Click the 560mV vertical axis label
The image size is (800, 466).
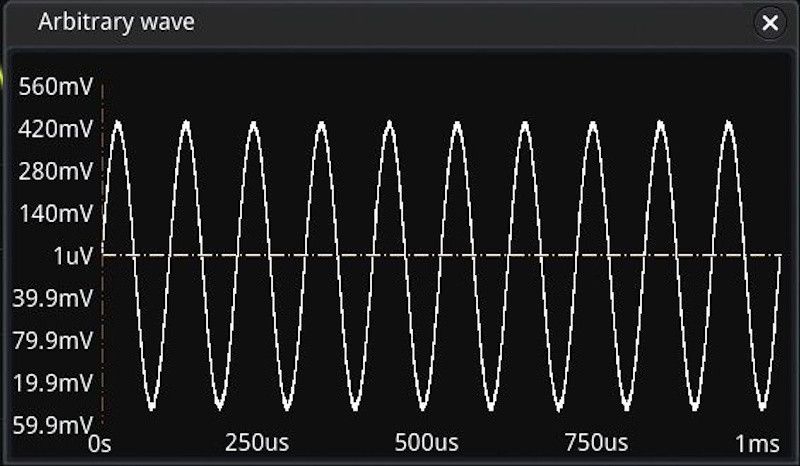pyautogui.click(x=55, y=87)
